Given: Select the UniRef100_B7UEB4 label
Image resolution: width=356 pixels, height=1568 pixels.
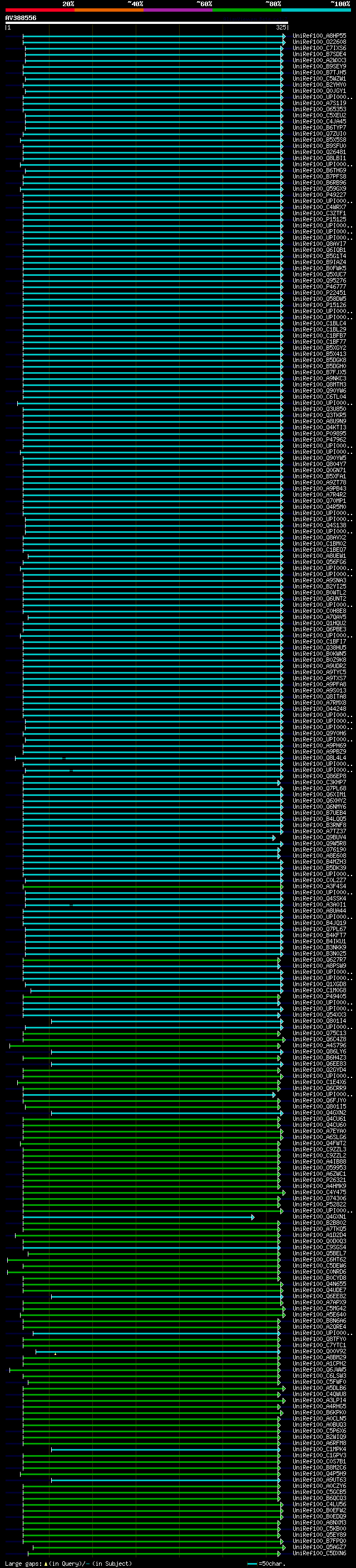Looking at the screenshot, I should tap(319, 813).
